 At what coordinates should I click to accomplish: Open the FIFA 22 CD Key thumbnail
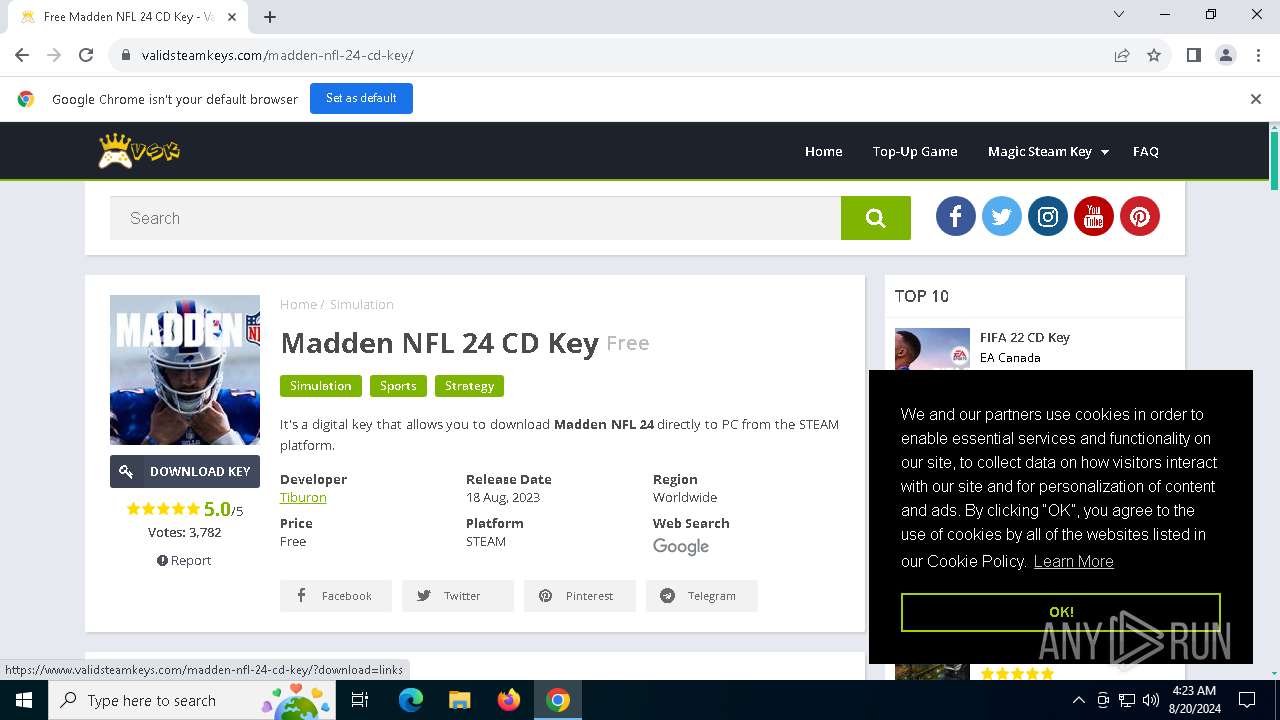(932, 349)
